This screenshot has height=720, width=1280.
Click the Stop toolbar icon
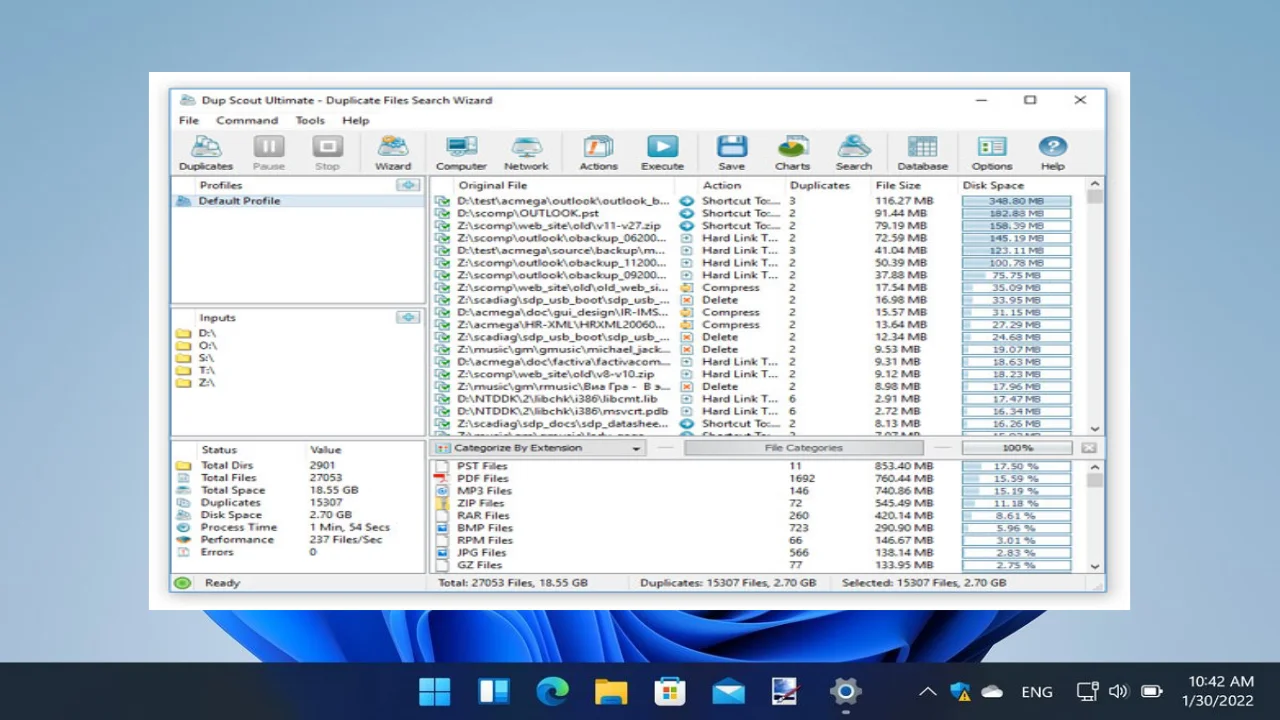327,153
